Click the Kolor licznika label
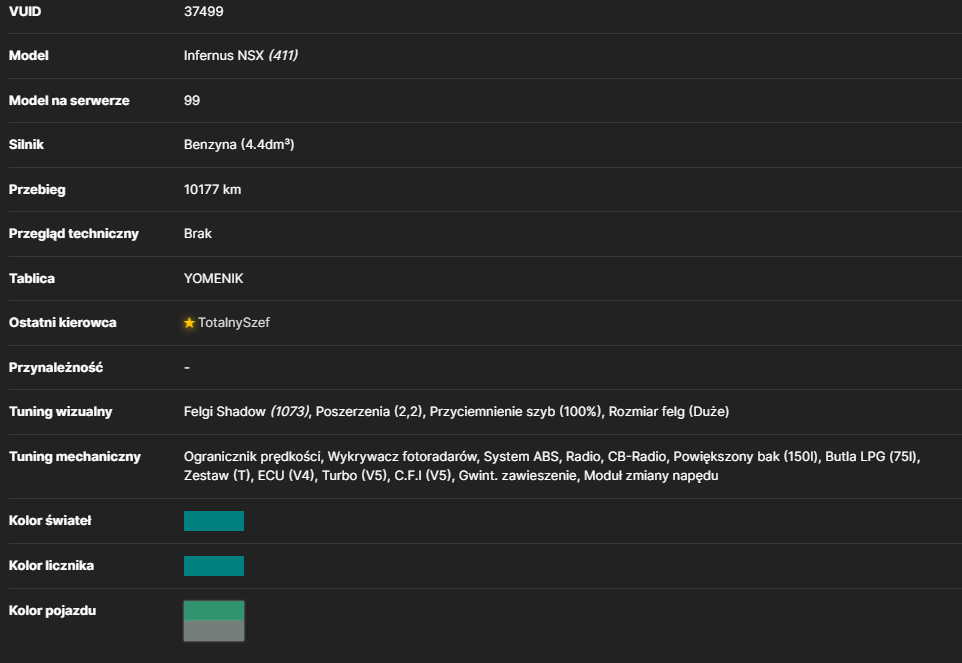 pyautogui.click(x=52, y=565)
